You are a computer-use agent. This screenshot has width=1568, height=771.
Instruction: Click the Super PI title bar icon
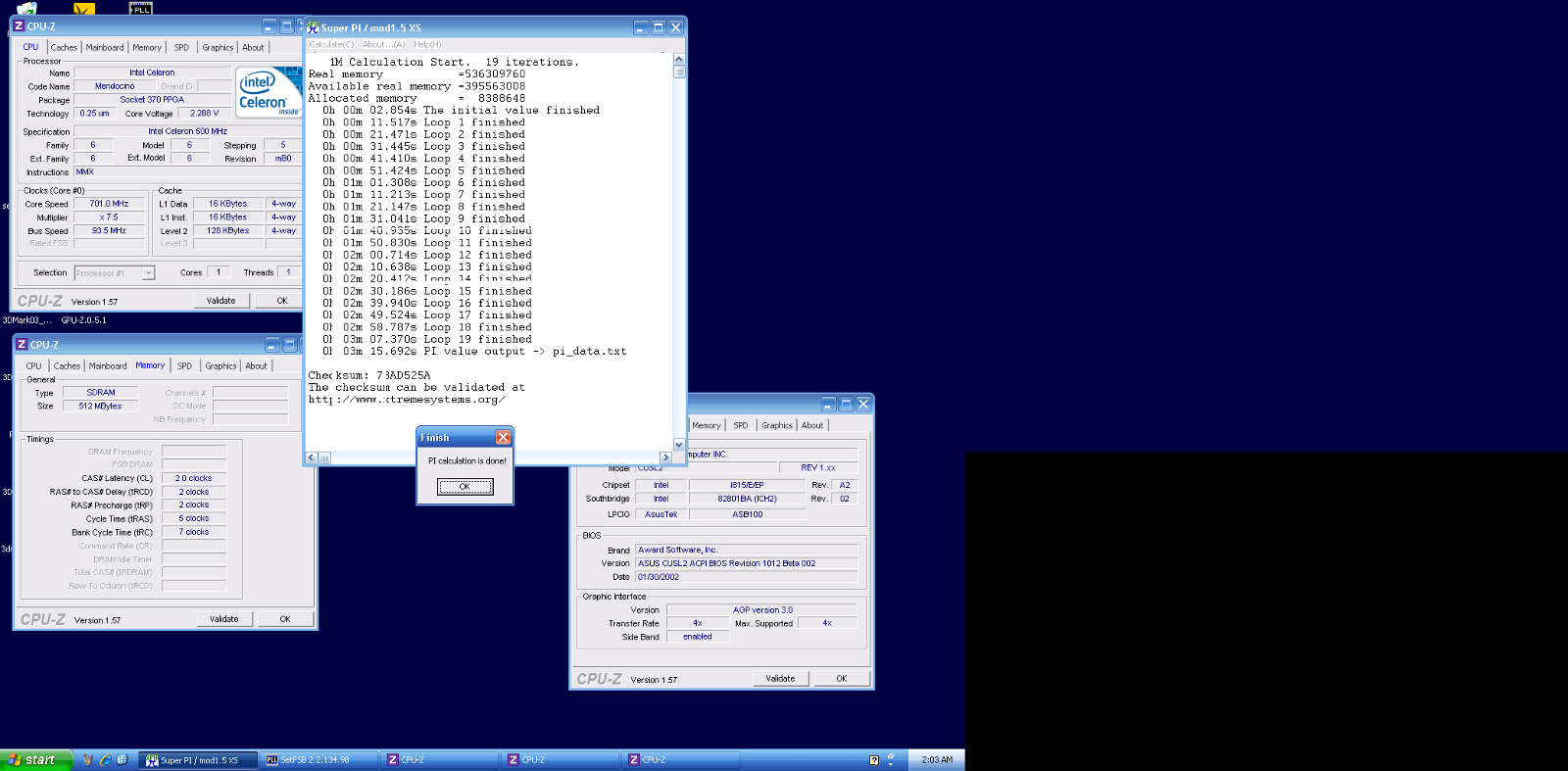(x=314, y=27)
